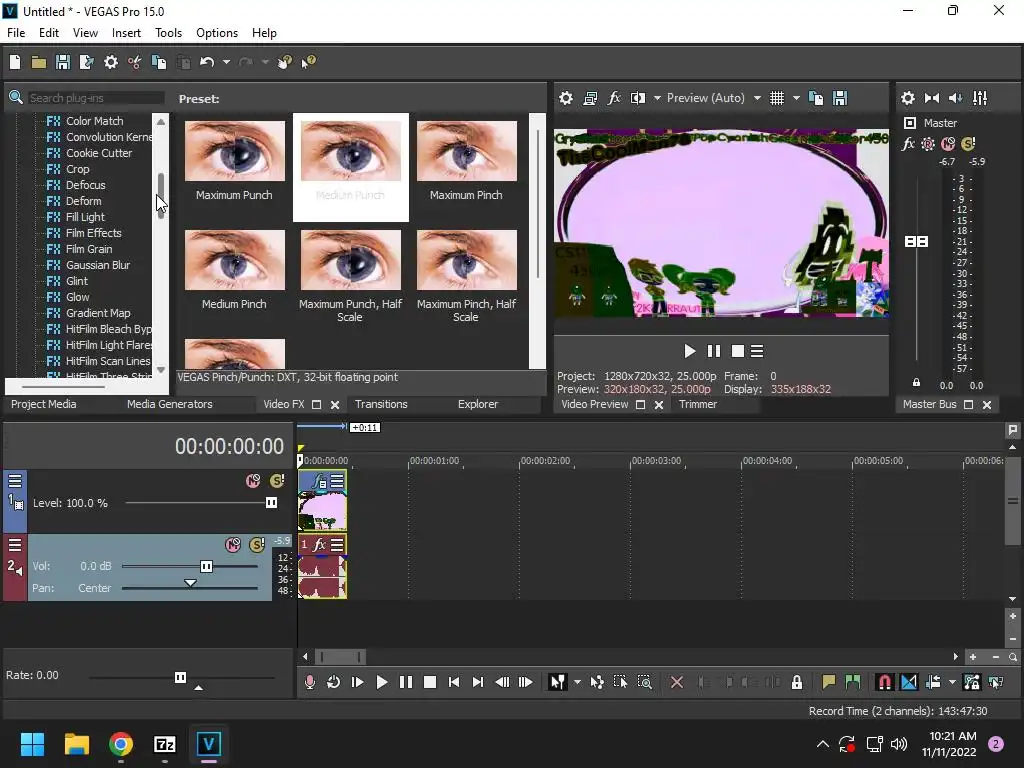Switch to the Transitions tab
1024x768 pixels.
coord(381,404)
